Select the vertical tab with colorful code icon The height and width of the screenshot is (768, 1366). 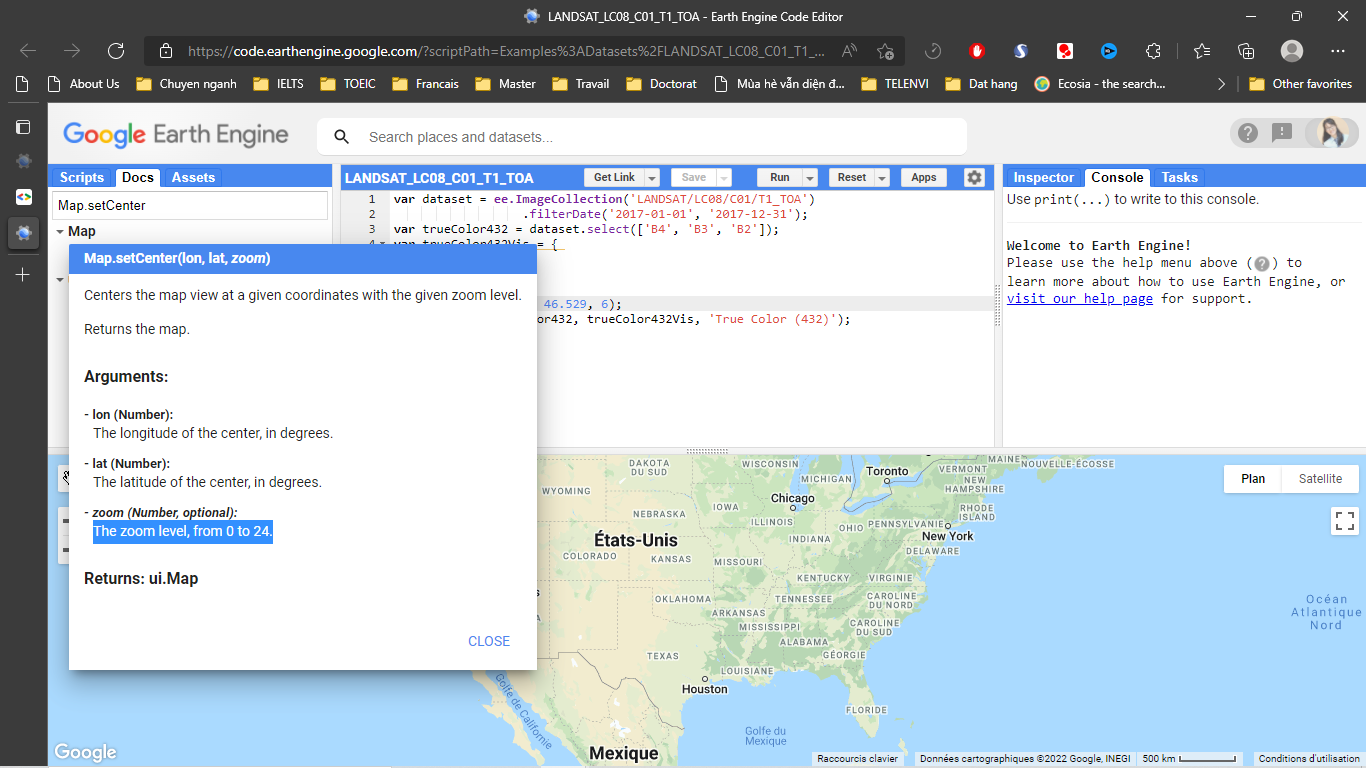23,197
